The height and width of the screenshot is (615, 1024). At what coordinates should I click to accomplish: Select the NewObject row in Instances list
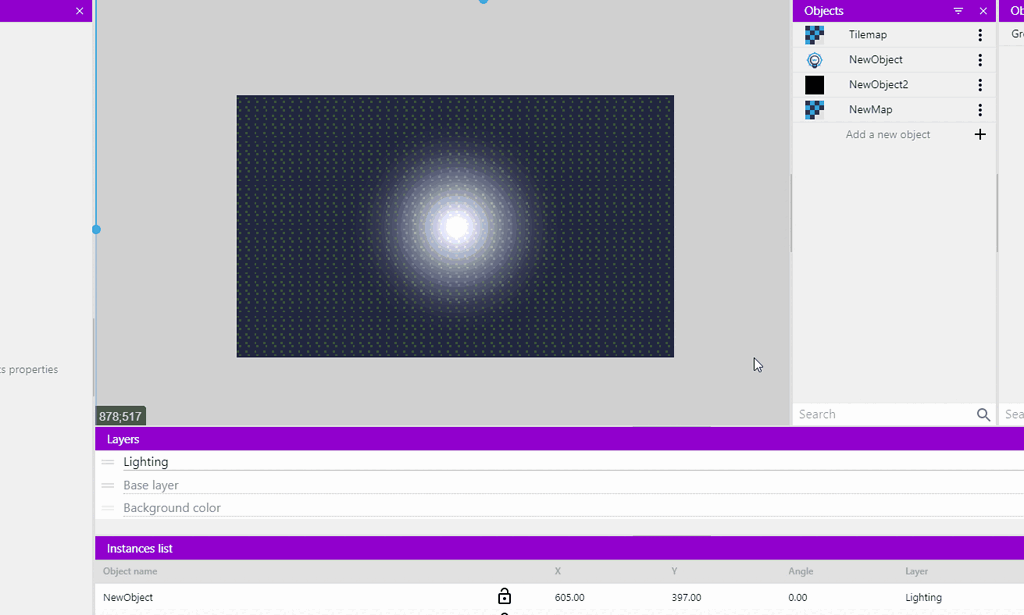pos(127,597)
